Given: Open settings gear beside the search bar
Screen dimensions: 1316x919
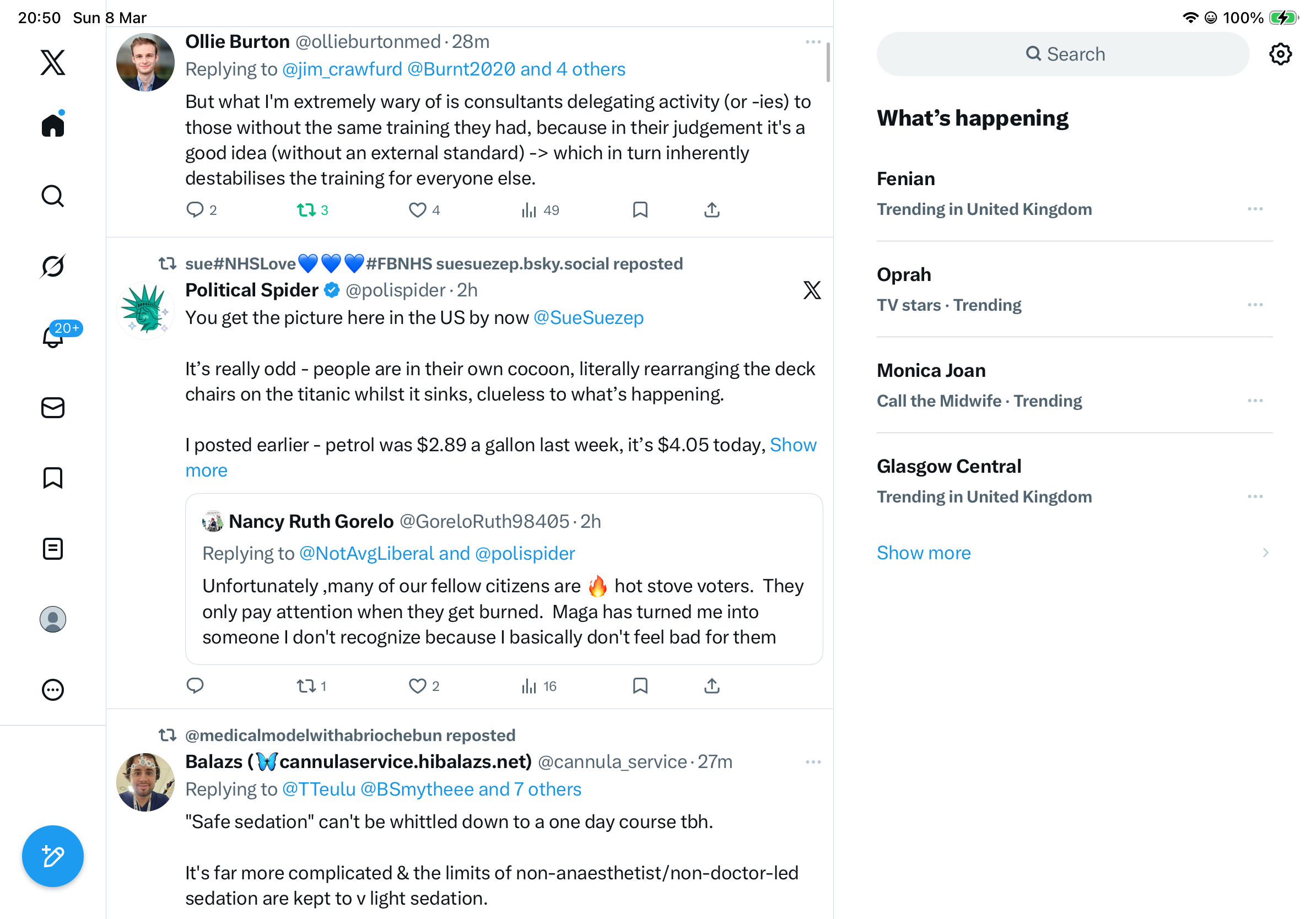Looking at the screenshot, I should pyautogui.click(x=1280, y=55).
